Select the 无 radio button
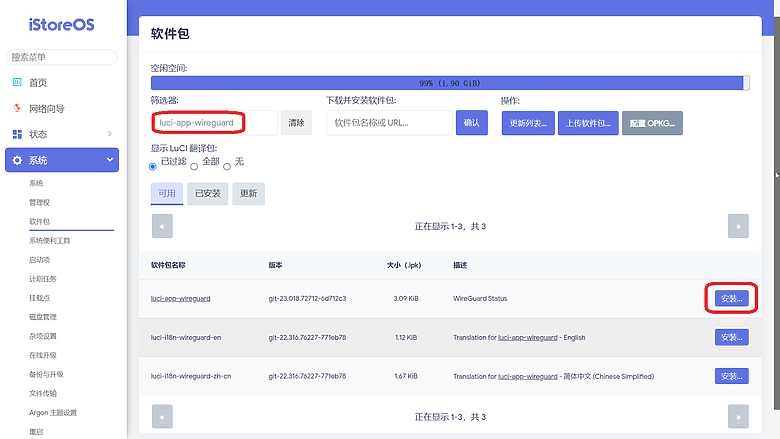This screenshot has height=439, width=780. click(227, 167)
